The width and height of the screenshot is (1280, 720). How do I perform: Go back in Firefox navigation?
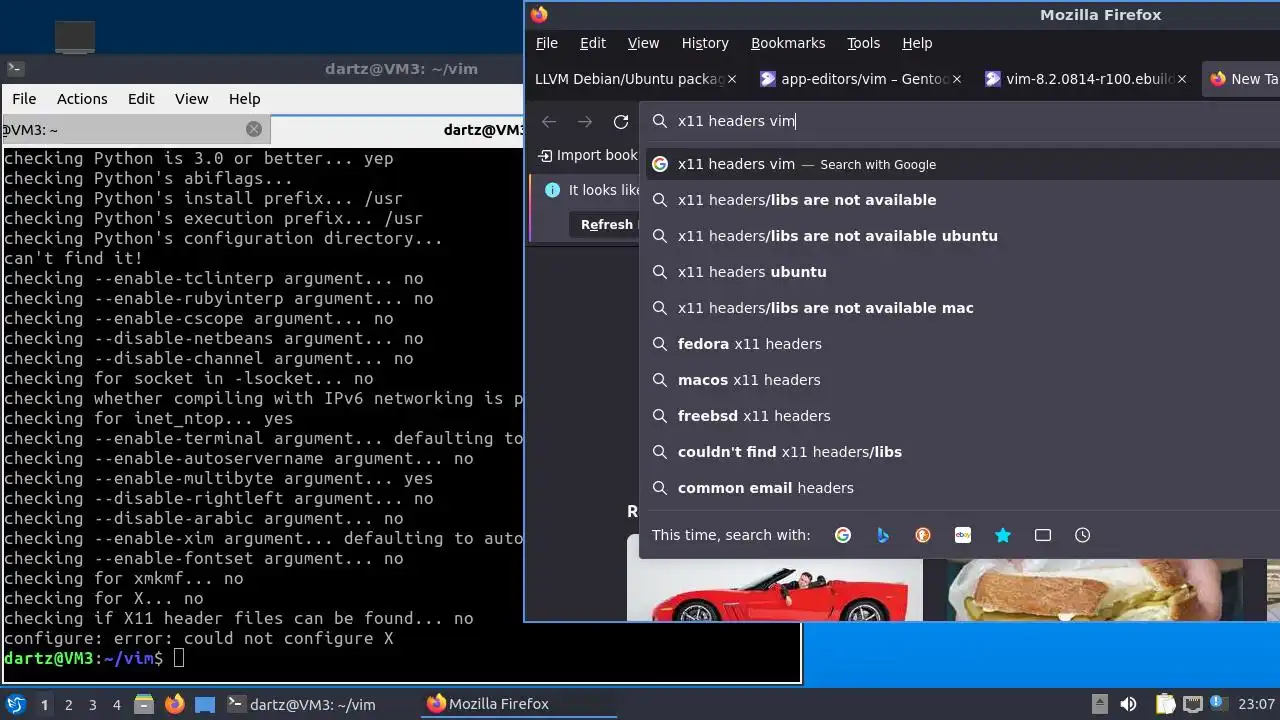click(x=549, y=121)
